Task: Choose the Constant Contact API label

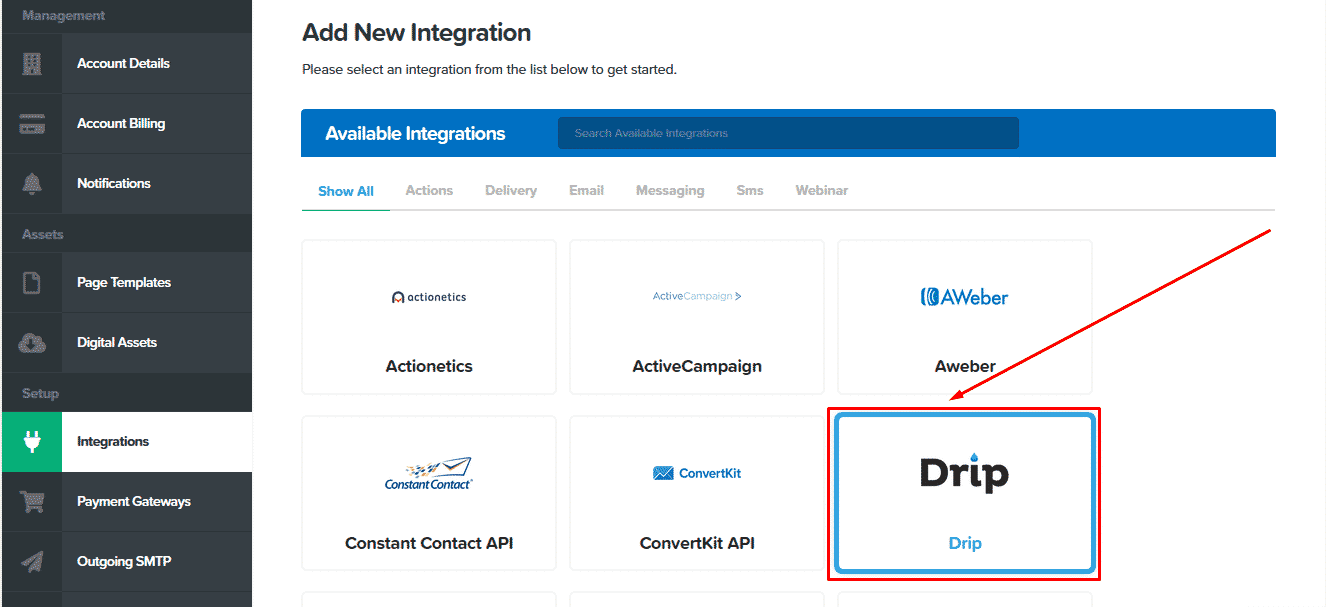Action: tap(429, 544)
